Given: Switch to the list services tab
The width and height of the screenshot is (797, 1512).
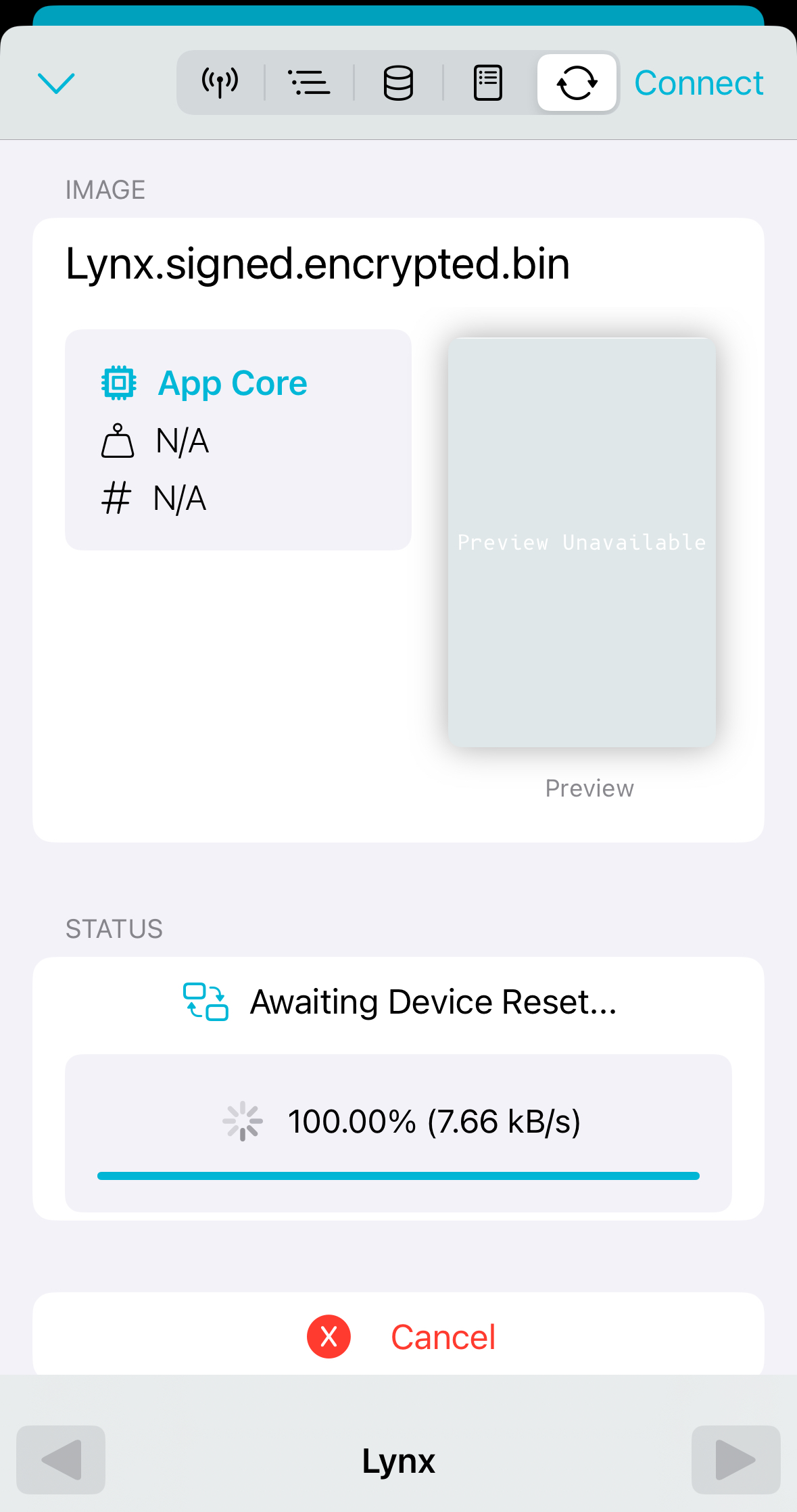Looking at the screenshot, I should tap(309, 82).
